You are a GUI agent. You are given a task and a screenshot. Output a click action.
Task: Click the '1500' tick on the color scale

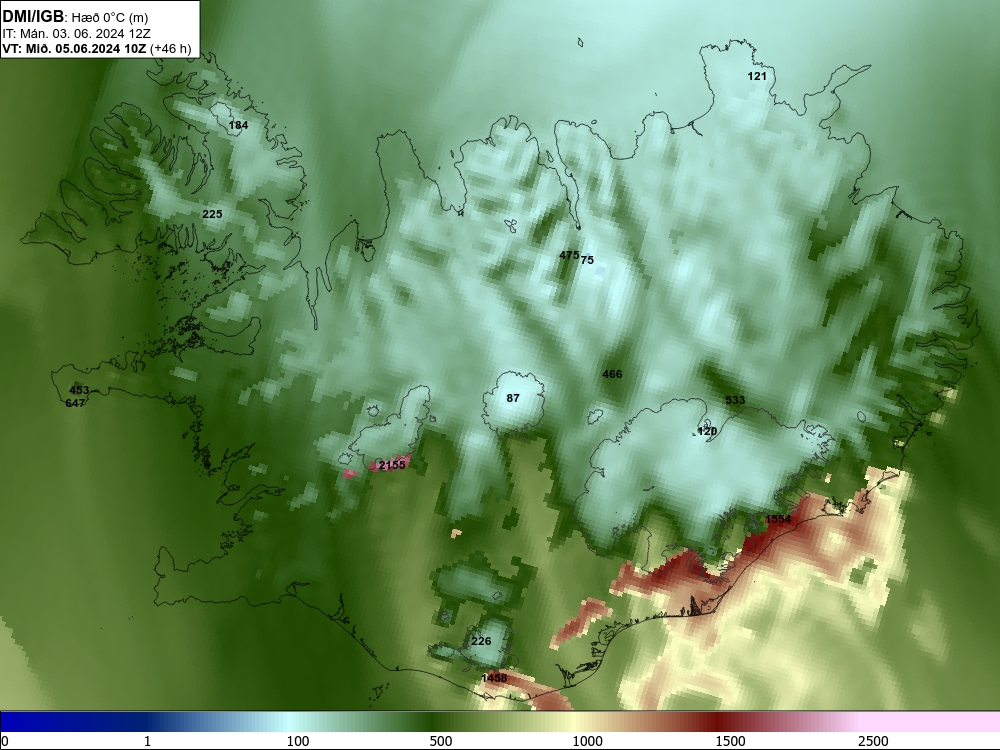(730, 741)
